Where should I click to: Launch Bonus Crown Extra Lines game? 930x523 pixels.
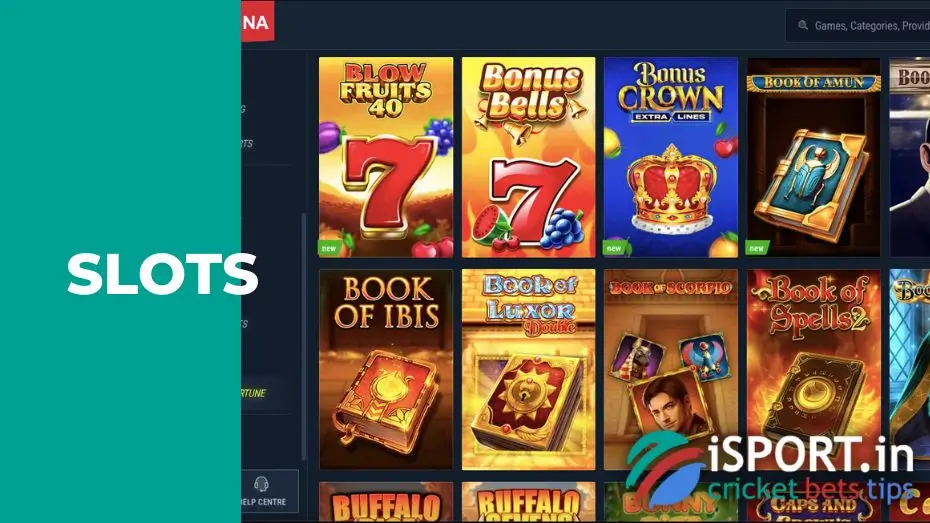tap(671, 157)
